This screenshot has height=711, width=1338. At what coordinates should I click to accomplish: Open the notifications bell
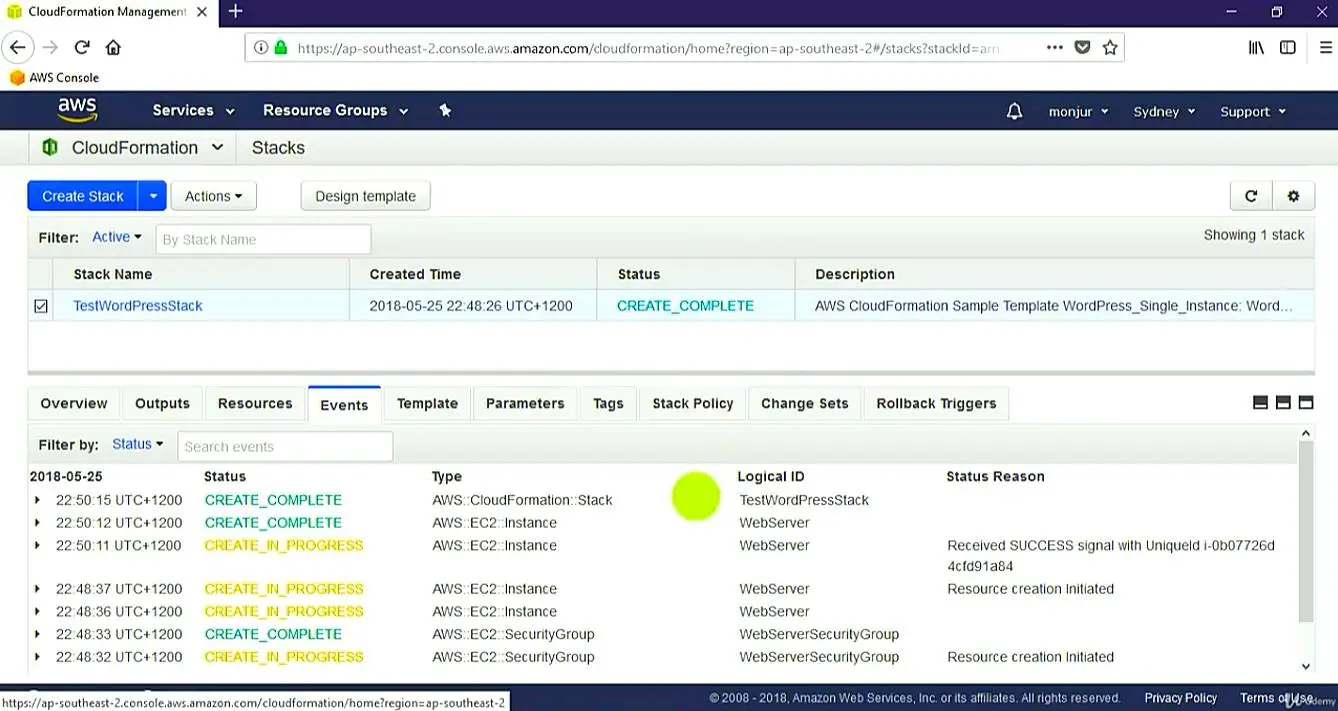coord(1014,111)
